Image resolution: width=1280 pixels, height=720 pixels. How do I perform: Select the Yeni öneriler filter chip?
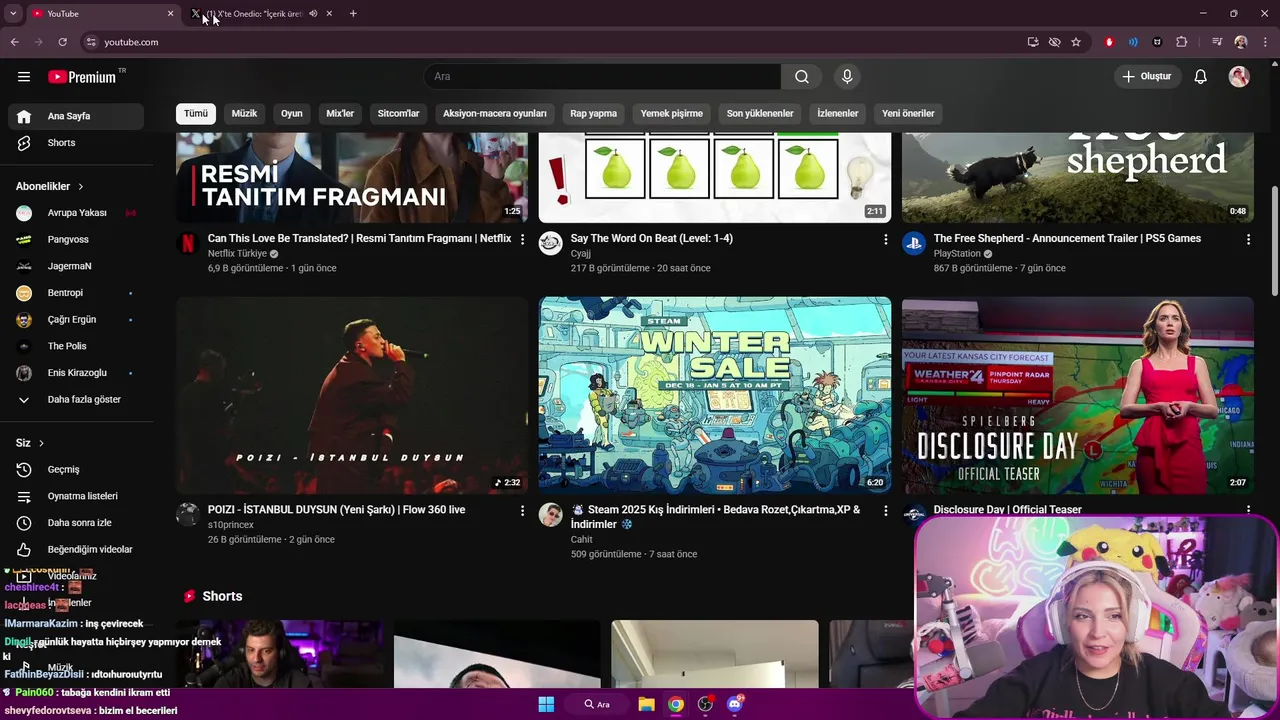click(x=908, y=113)
